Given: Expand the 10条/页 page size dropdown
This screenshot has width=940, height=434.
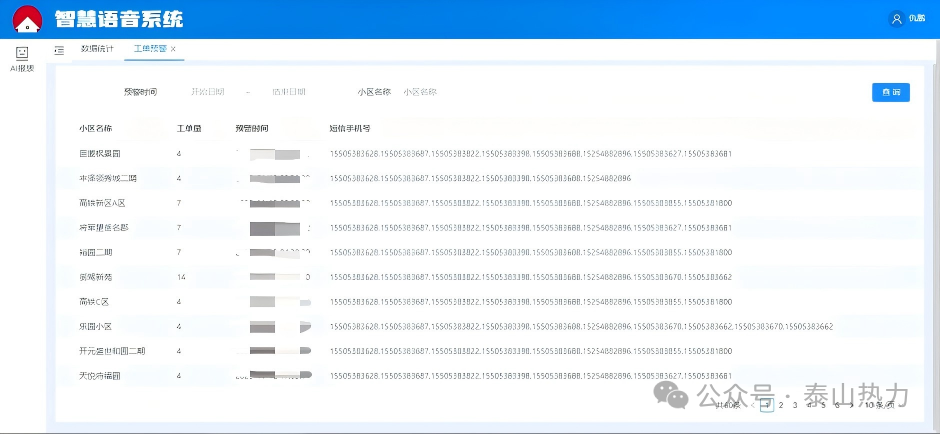Looking at the screenshot, I should (x=880, y=405).
